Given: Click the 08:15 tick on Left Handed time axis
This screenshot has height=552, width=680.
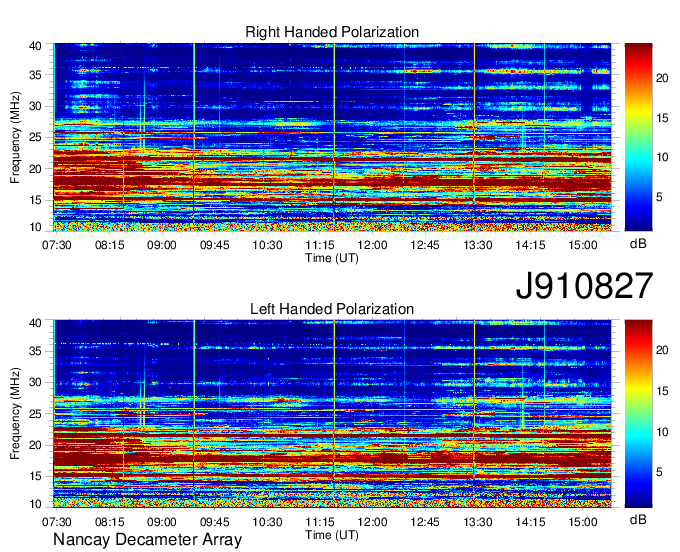Looking at the screenshot, I should pyautogui.click(x=109, y=522).
